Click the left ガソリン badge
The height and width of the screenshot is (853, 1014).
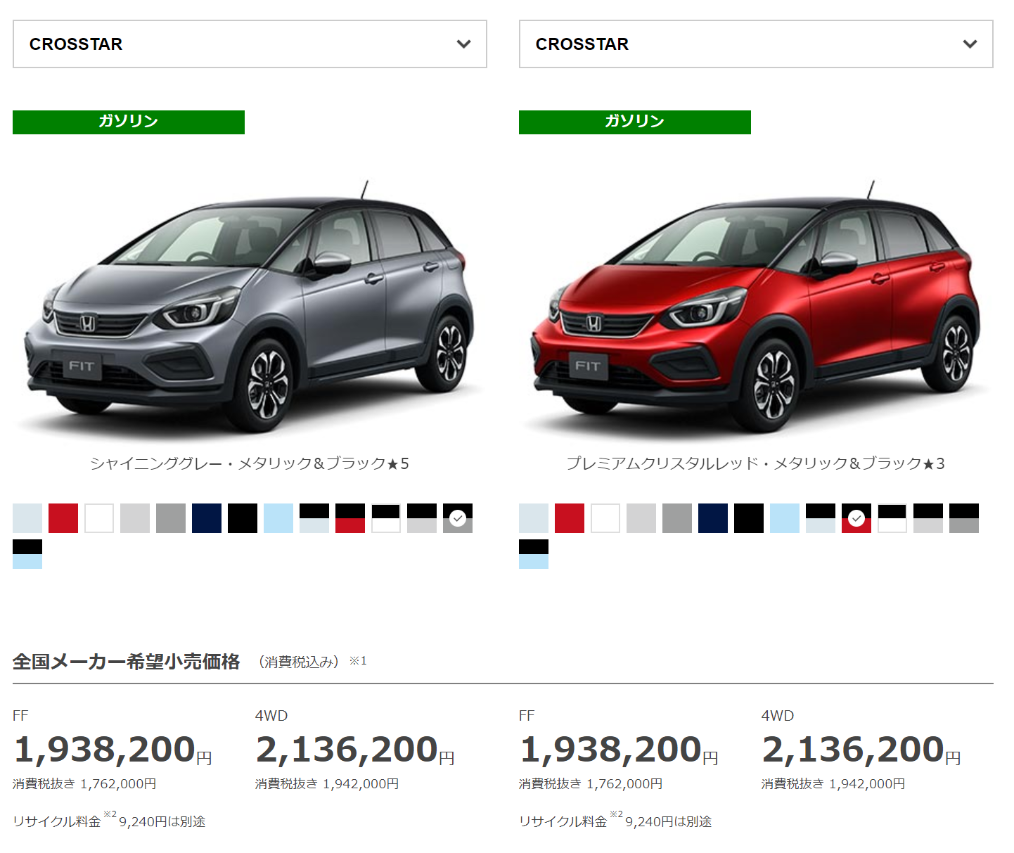(128, 122)
